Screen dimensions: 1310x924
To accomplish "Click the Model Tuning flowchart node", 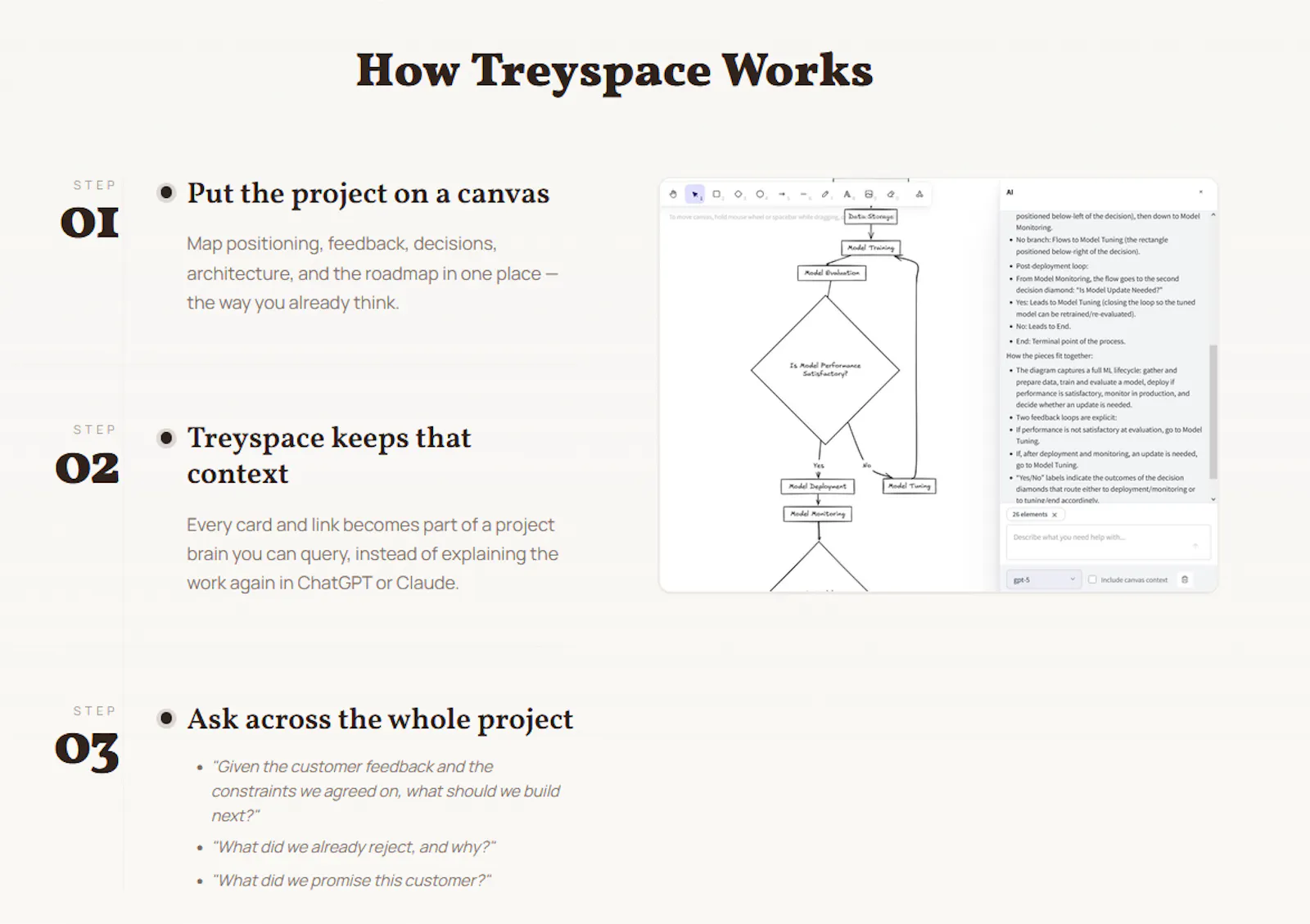I will pos(910,486).
